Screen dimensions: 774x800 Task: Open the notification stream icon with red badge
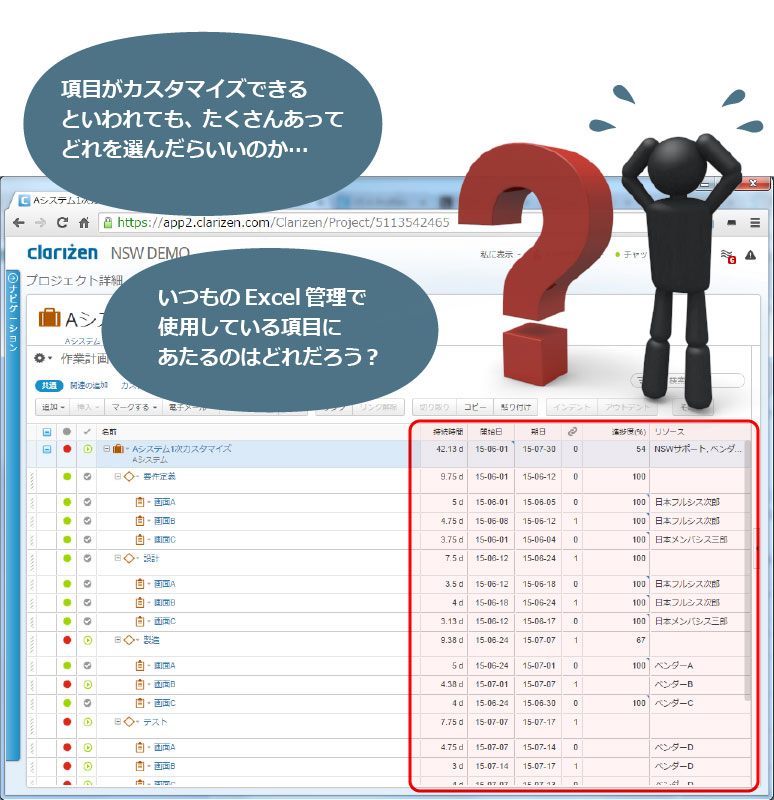[x=728, y=256]
